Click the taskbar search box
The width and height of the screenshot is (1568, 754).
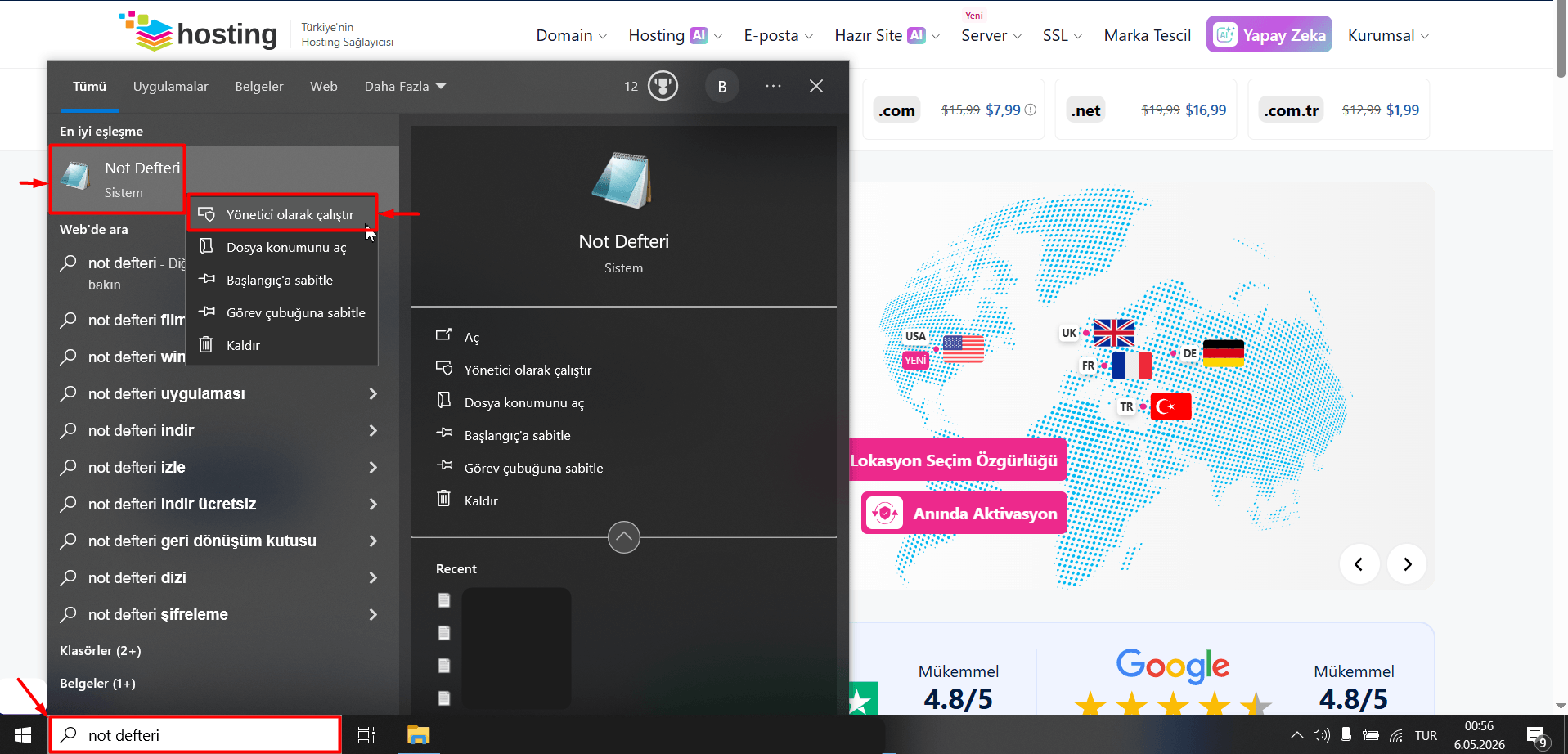pos(195,734)
